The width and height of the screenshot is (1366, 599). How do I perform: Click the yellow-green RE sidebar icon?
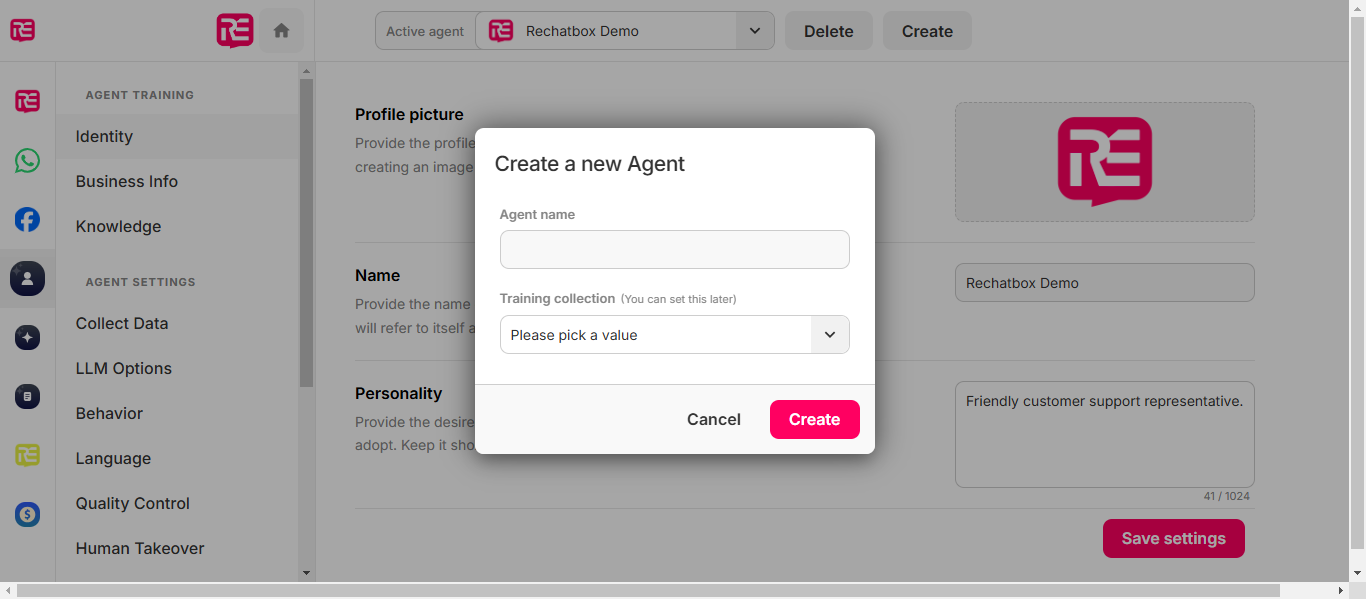tap(28, 456)
